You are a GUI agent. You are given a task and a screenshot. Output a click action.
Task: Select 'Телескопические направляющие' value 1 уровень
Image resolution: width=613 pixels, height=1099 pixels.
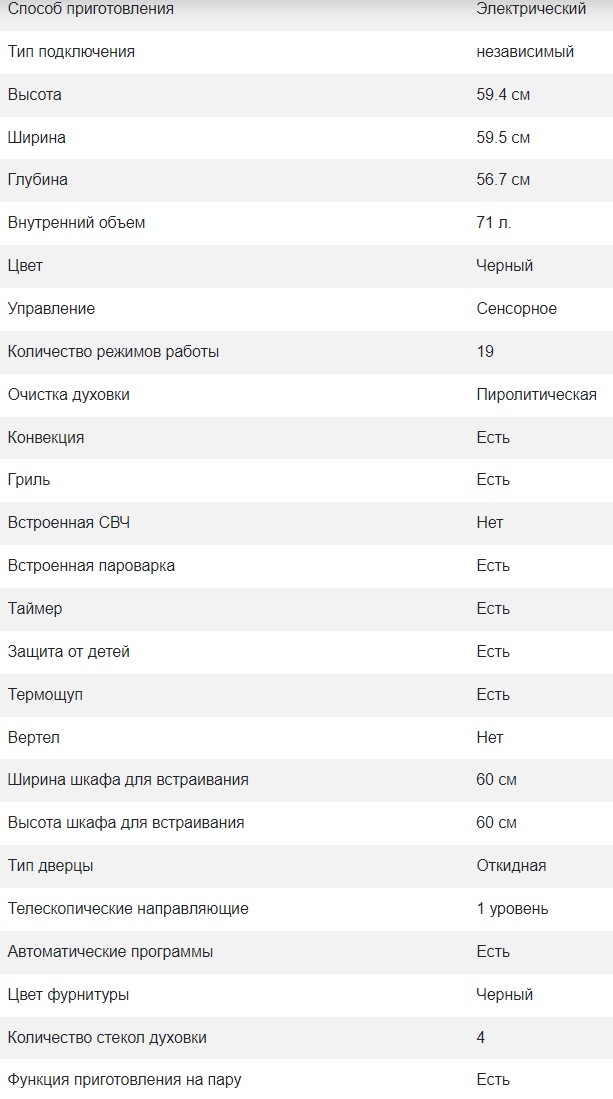pos(512,909)
